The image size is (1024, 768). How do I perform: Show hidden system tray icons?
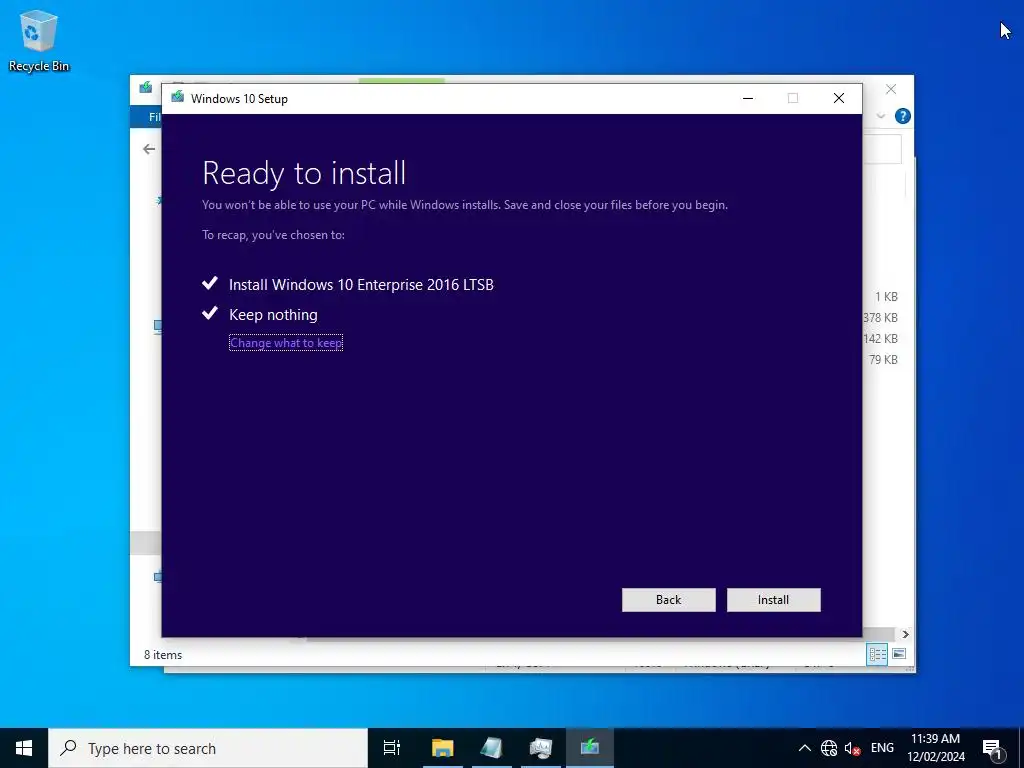tap(805, 748)
